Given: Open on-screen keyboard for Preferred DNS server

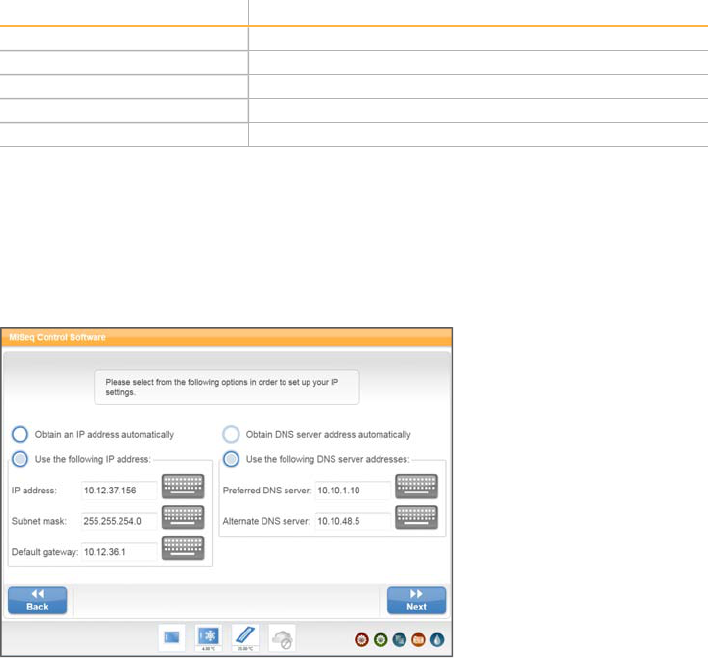Looking at the screenshot, I should point(416,486).
